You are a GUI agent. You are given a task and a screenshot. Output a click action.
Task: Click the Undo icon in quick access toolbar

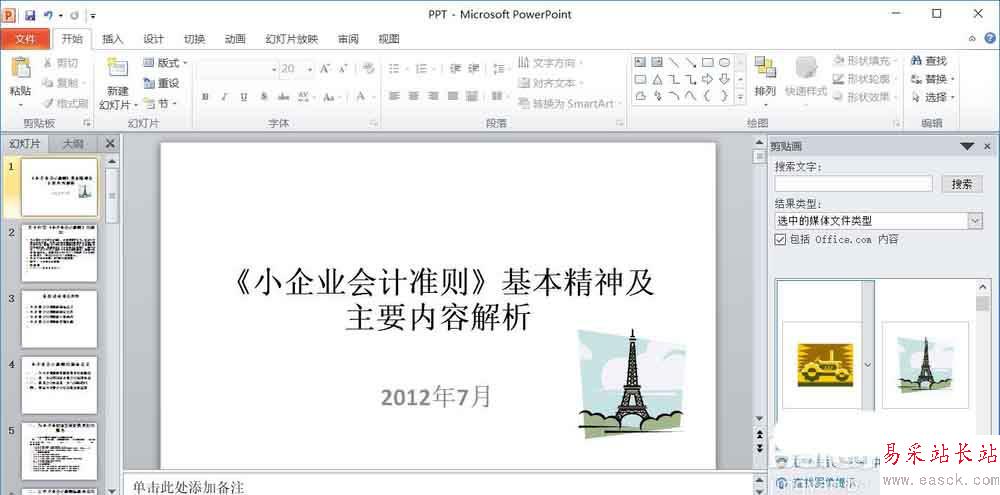click(x=48, y=15)
